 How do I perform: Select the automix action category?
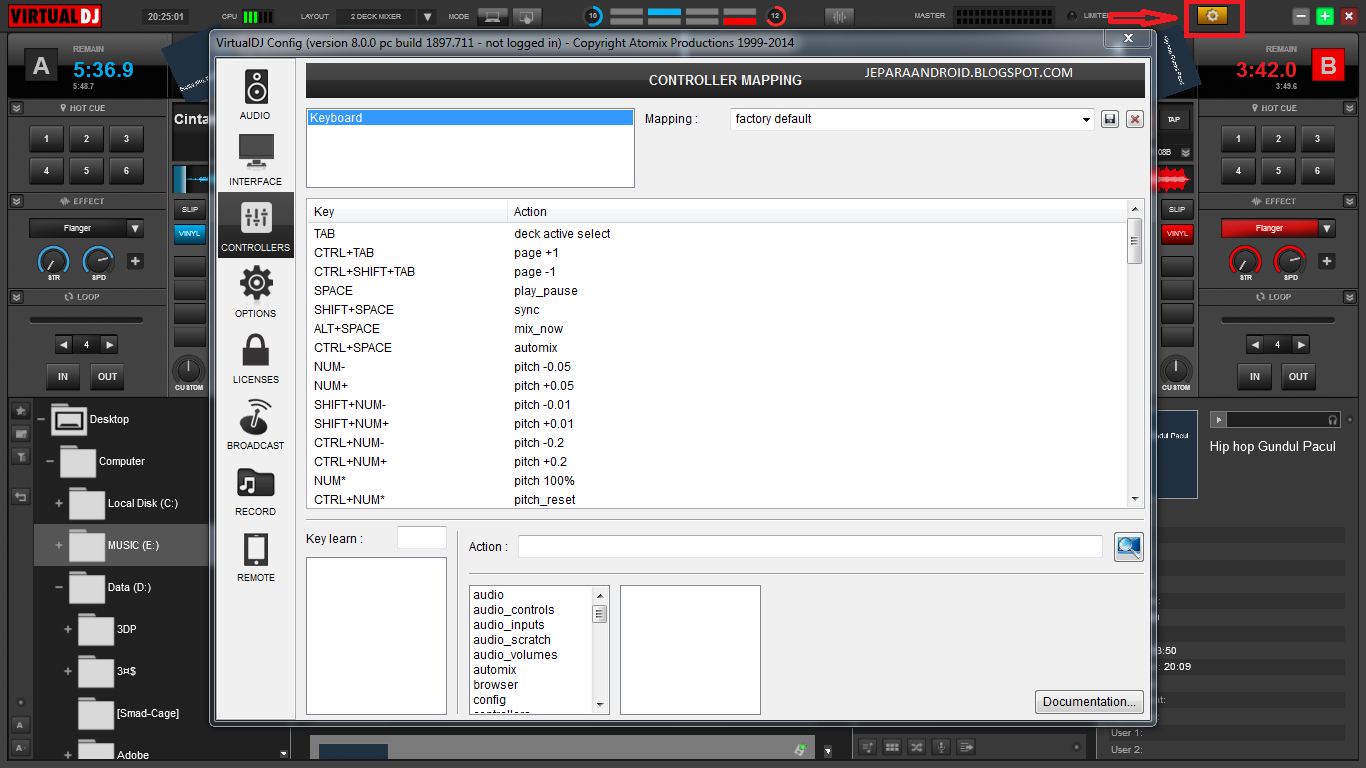495,670
